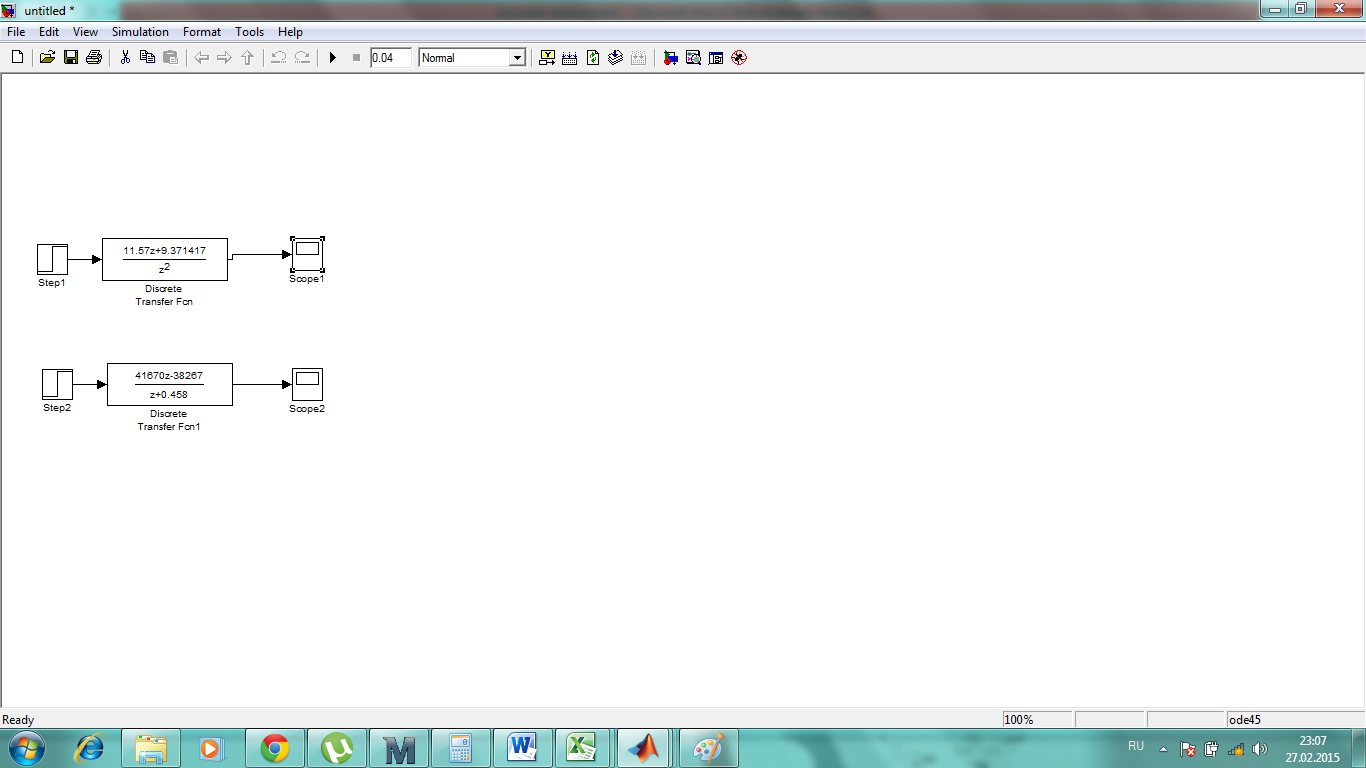The width and height of the screenshot is (1366, 768).
Task: Select the Scope2 block
Action: tap(307, 384)
